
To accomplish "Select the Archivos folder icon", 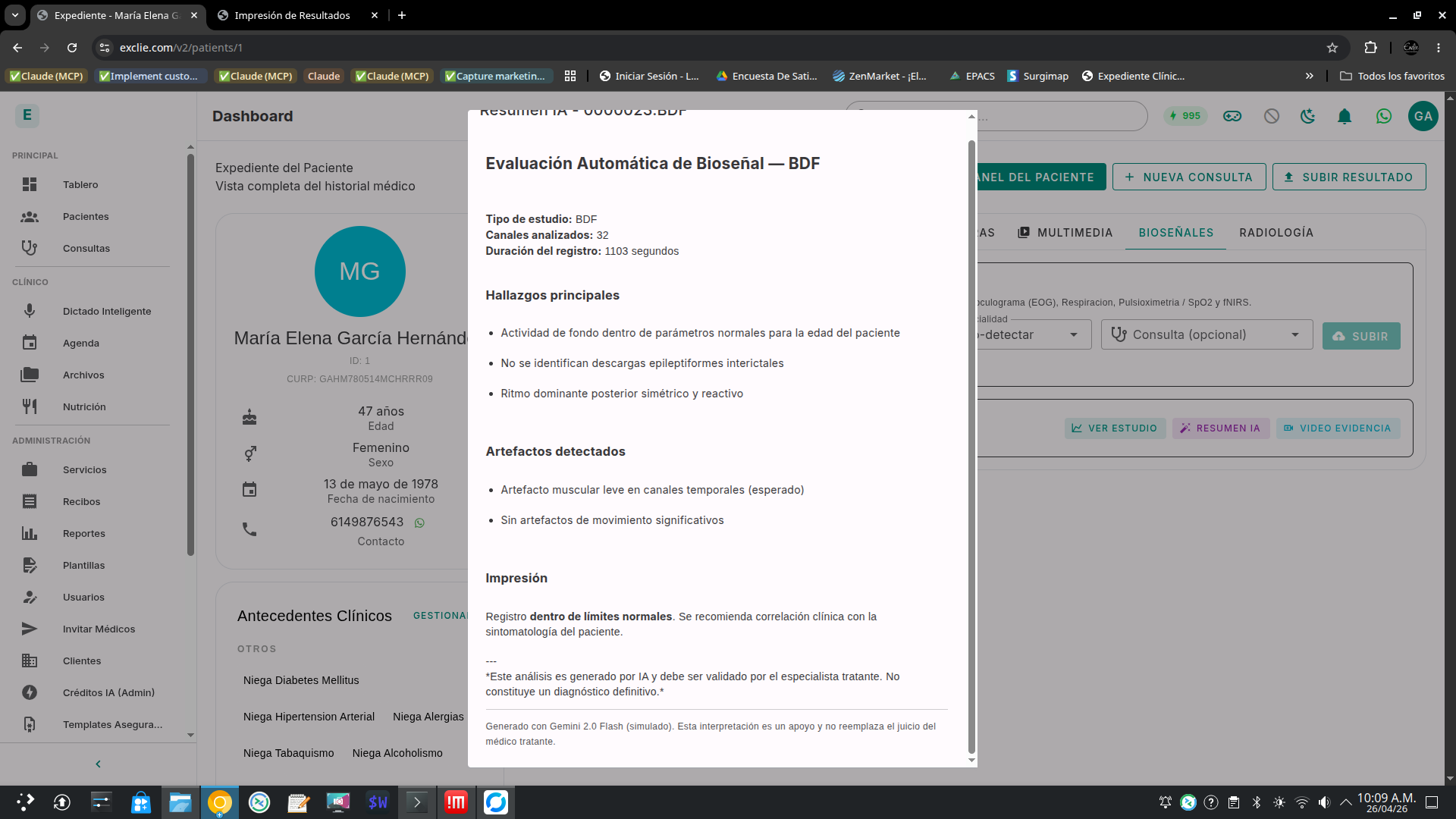I will 30,374.
